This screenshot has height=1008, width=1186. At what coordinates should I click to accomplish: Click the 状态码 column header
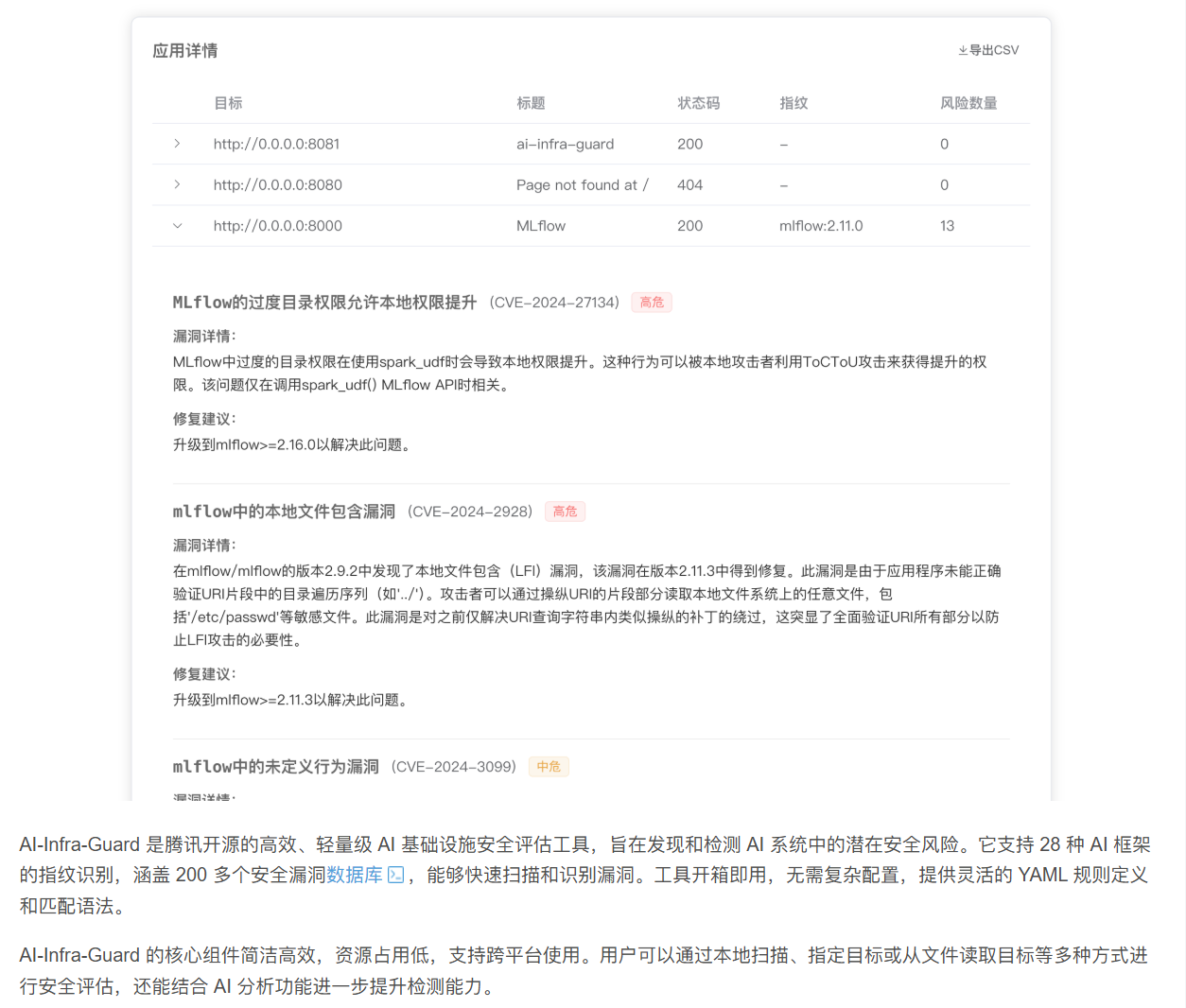[698, 103]
